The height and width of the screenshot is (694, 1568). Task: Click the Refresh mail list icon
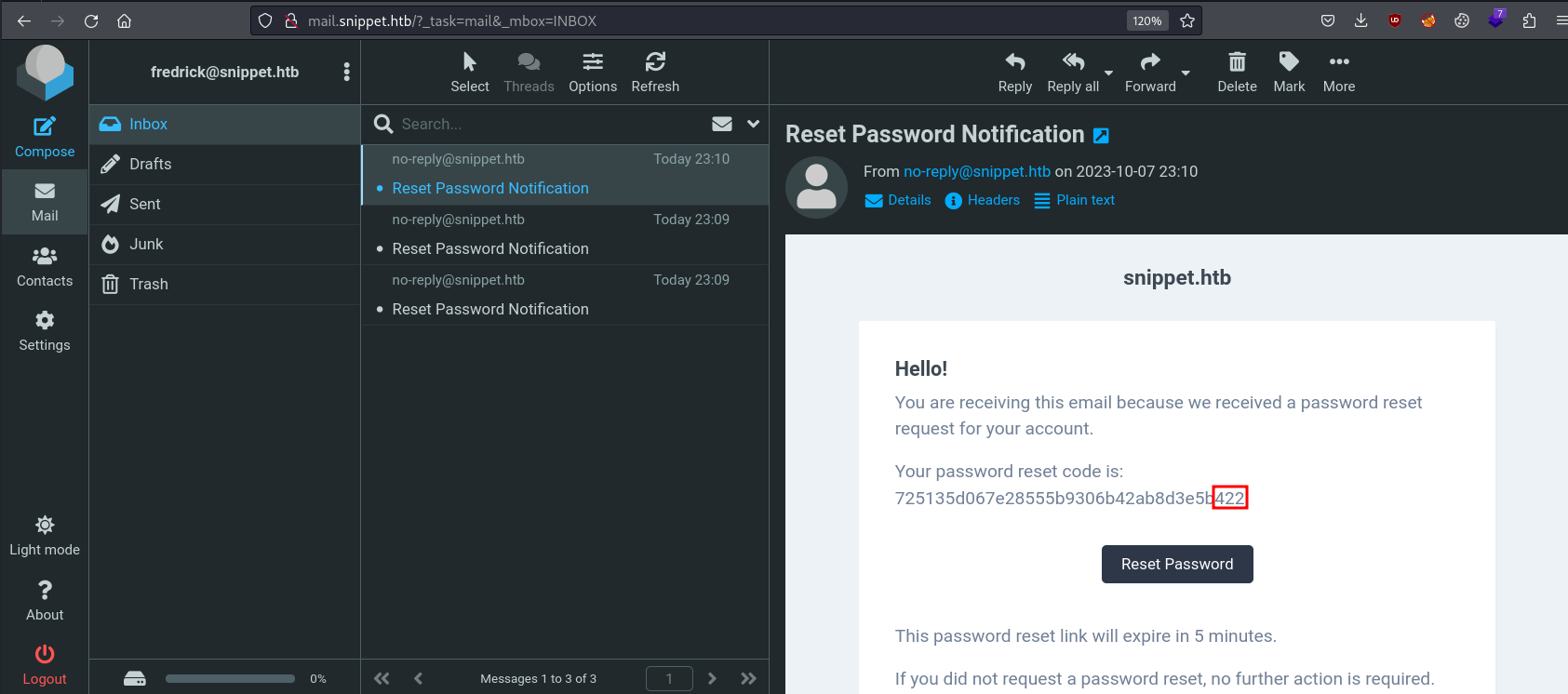coord(655,61)
